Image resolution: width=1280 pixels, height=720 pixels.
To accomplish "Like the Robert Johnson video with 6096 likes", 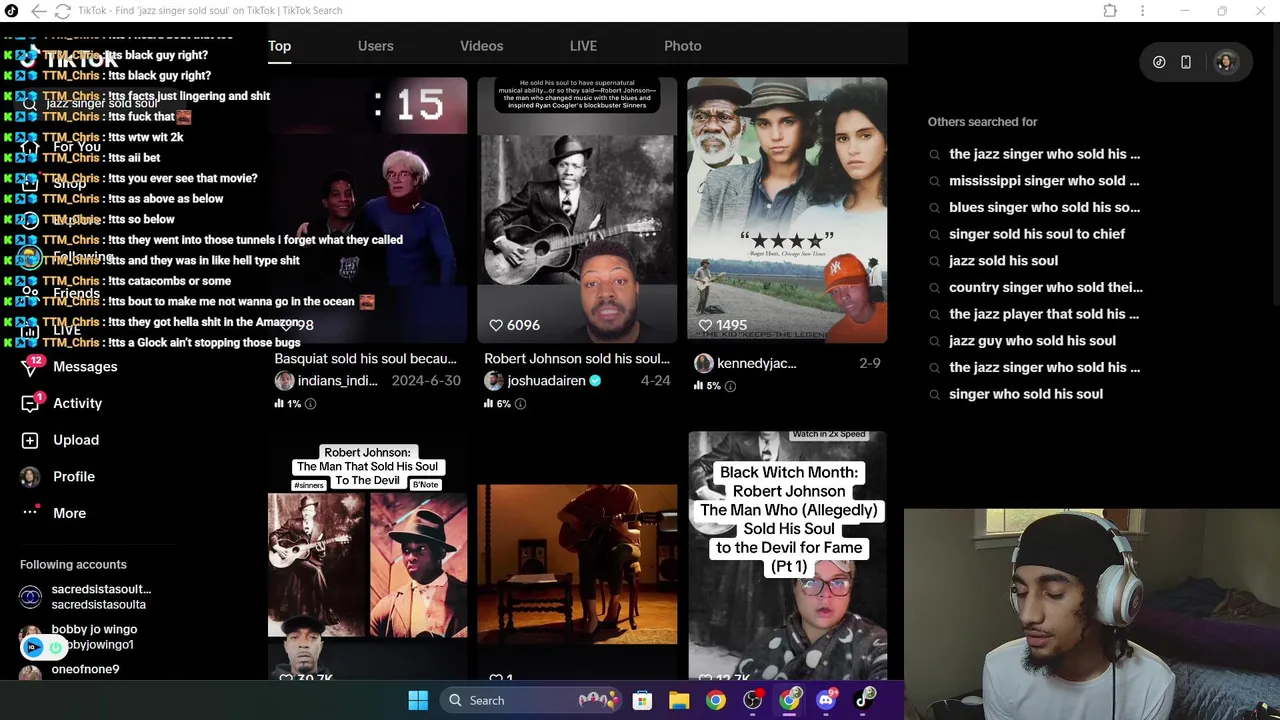I will pyautogui.click(x=496, y=325).
